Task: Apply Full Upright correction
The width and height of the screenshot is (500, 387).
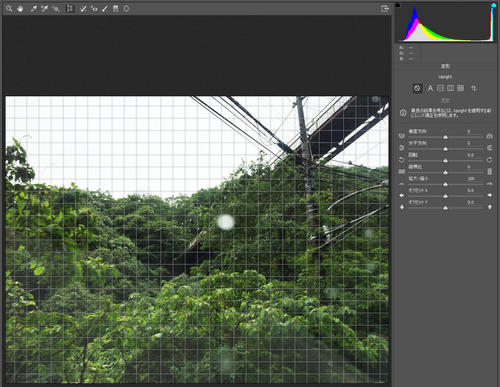Action: tap(461, 88)
